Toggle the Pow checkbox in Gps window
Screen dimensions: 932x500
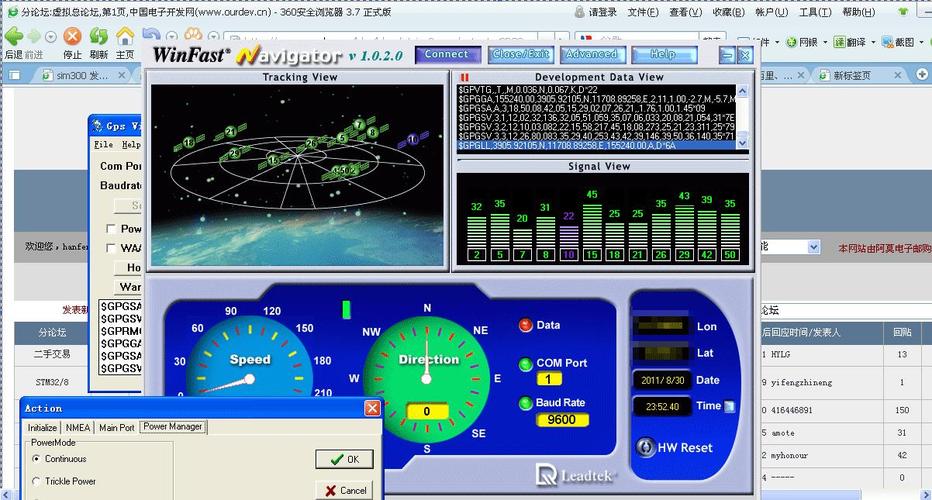(x=111, y=229)
